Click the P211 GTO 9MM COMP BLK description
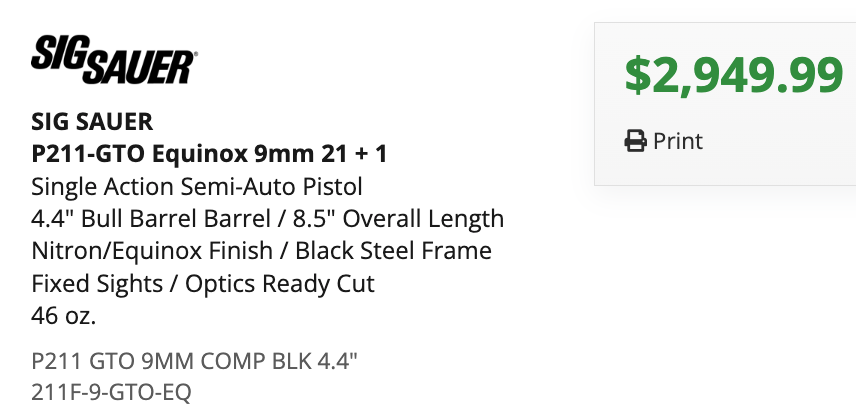This screenshot has width=856, height=410. [194, 361]
